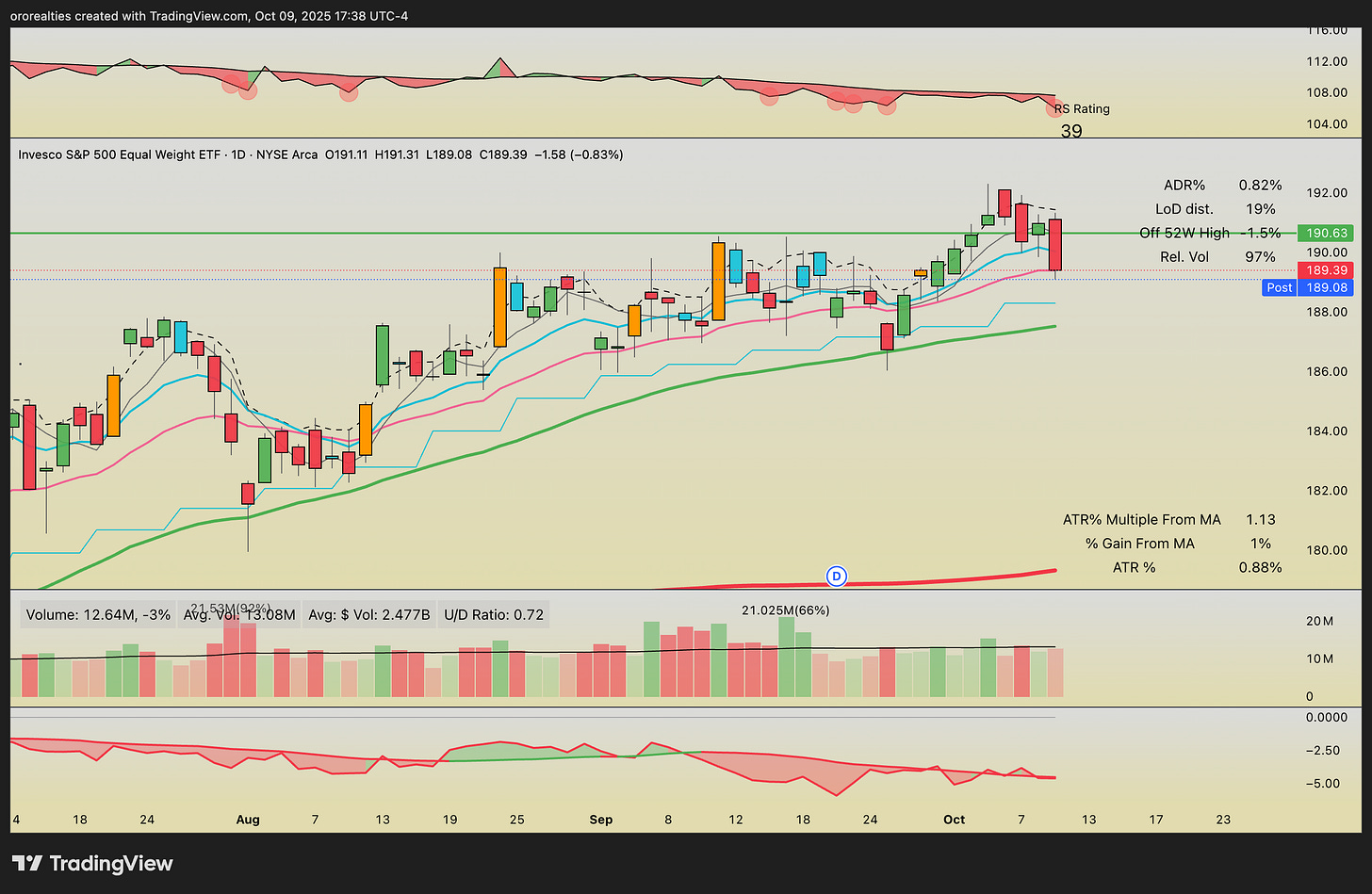
Task: Click the 21.025M(66%) volume annotation
Action: pos(786,610)
